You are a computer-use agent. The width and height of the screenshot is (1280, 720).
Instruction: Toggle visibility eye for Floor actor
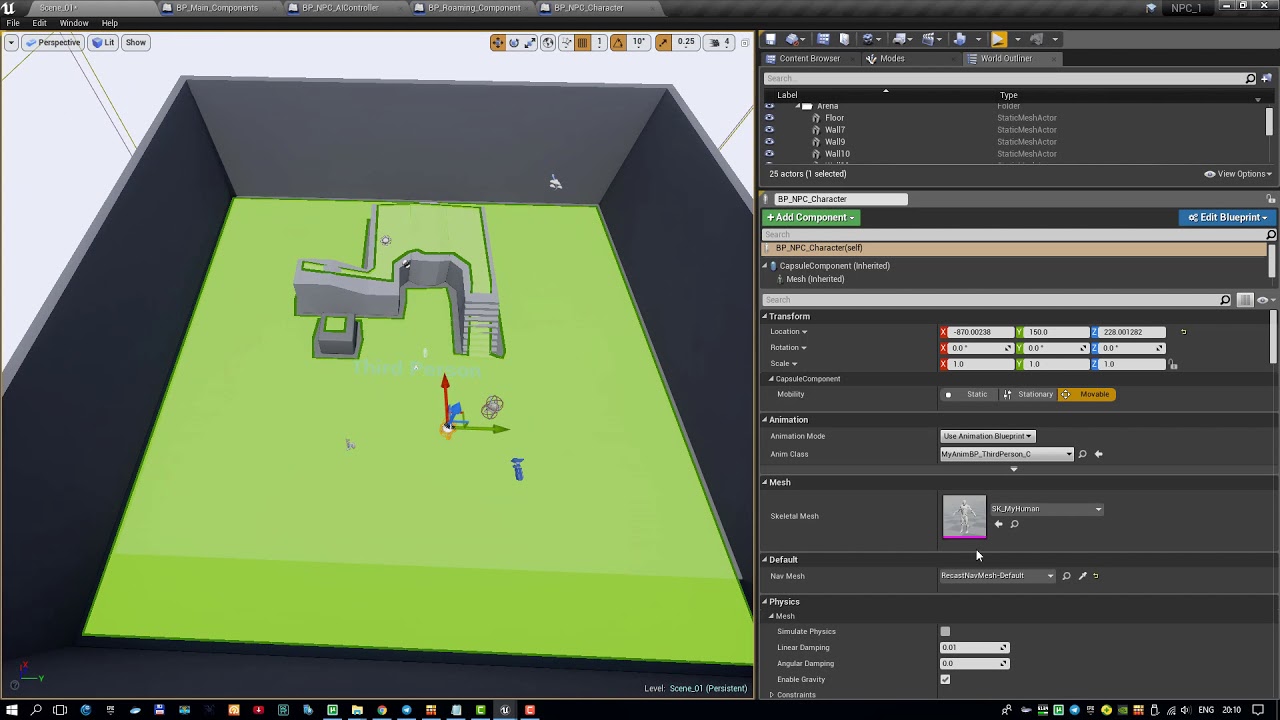click(x=769, y=118)
